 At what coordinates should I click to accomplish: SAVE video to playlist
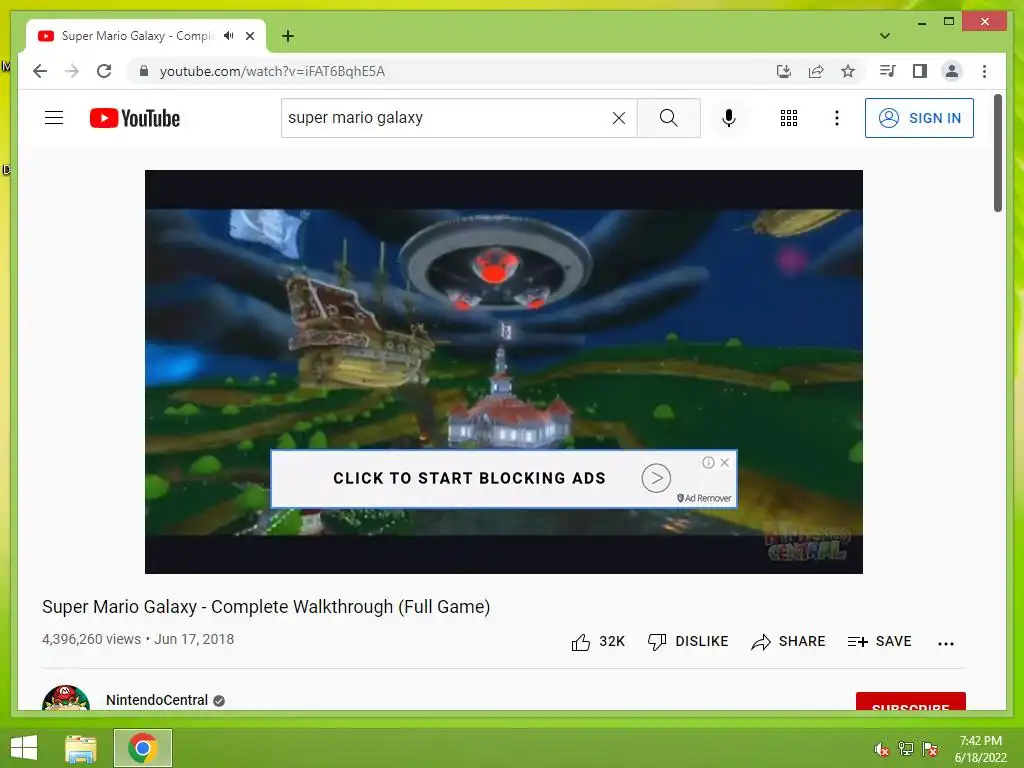click(879, 642)
